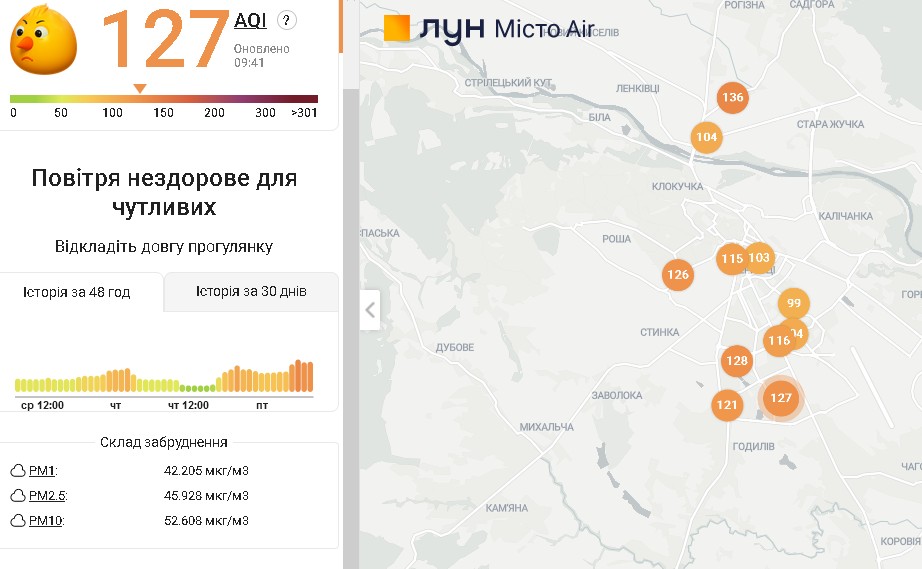Screen dimensions: 922x569
Task: Switch to the Історія за 30 днів tab
Action: pyautogui.click(x=251, y=292)
